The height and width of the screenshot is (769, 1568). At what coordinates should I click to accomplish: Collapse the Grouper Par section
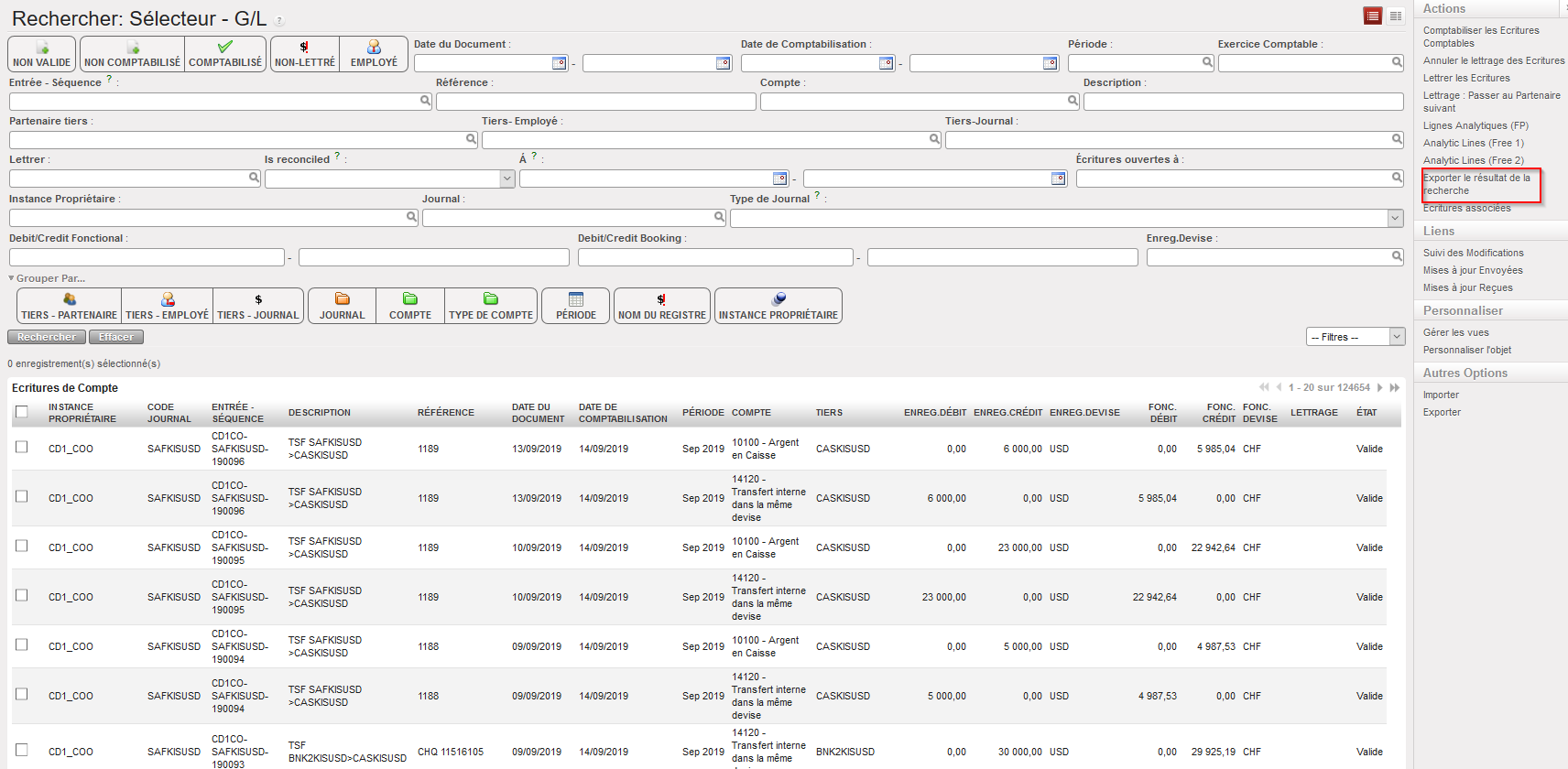click(46, 278)
